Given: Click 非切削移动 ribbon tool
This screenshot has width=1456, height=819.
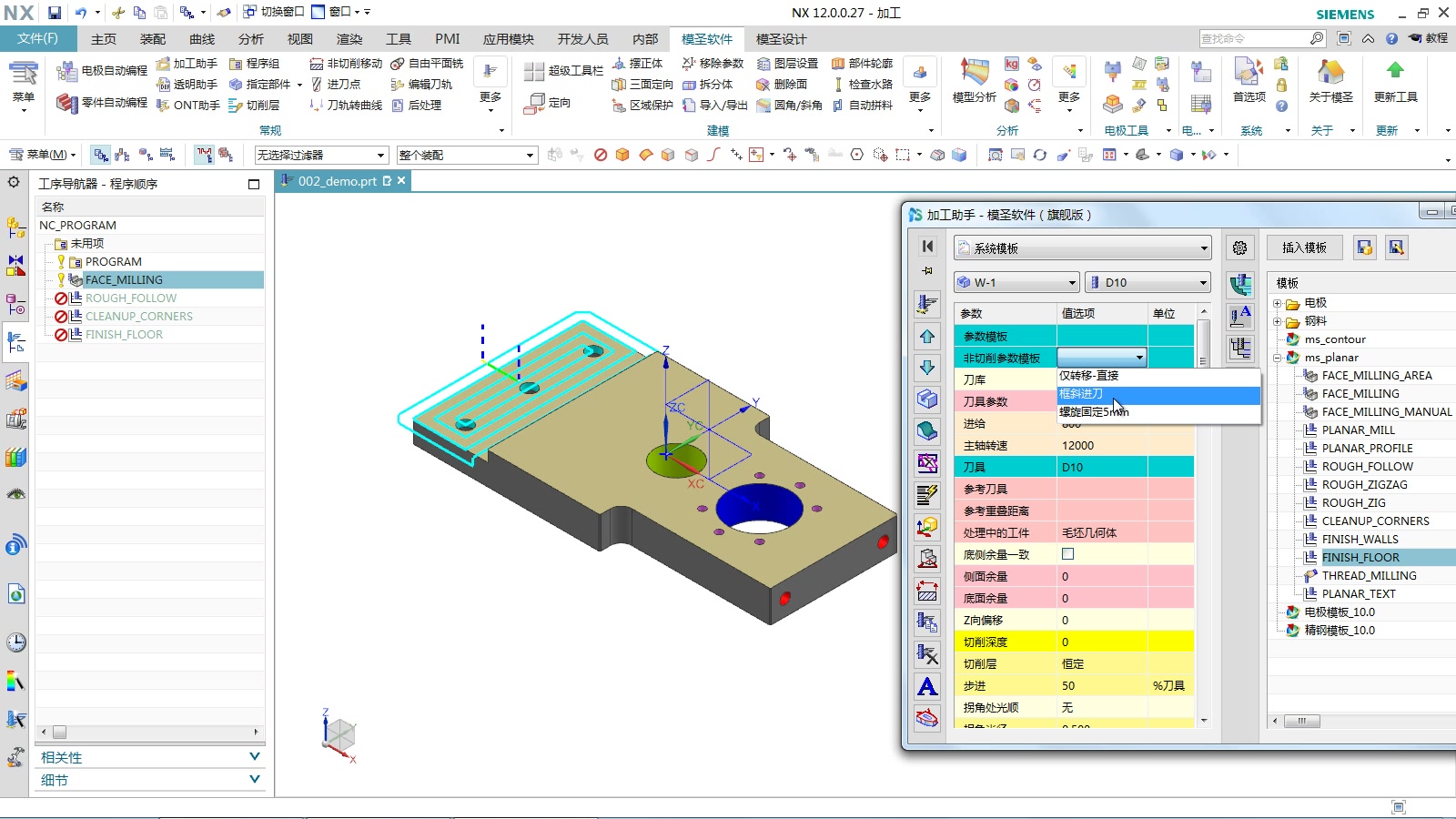Looking at the screenshot, I should coord(346,64).
